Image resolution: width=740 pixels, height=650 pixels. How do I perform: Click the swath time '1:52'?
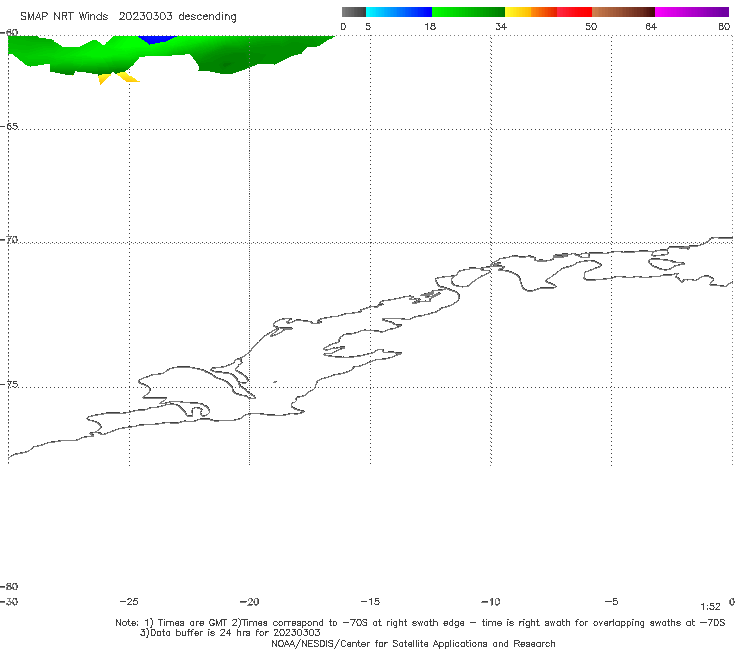tap(710, 607)
